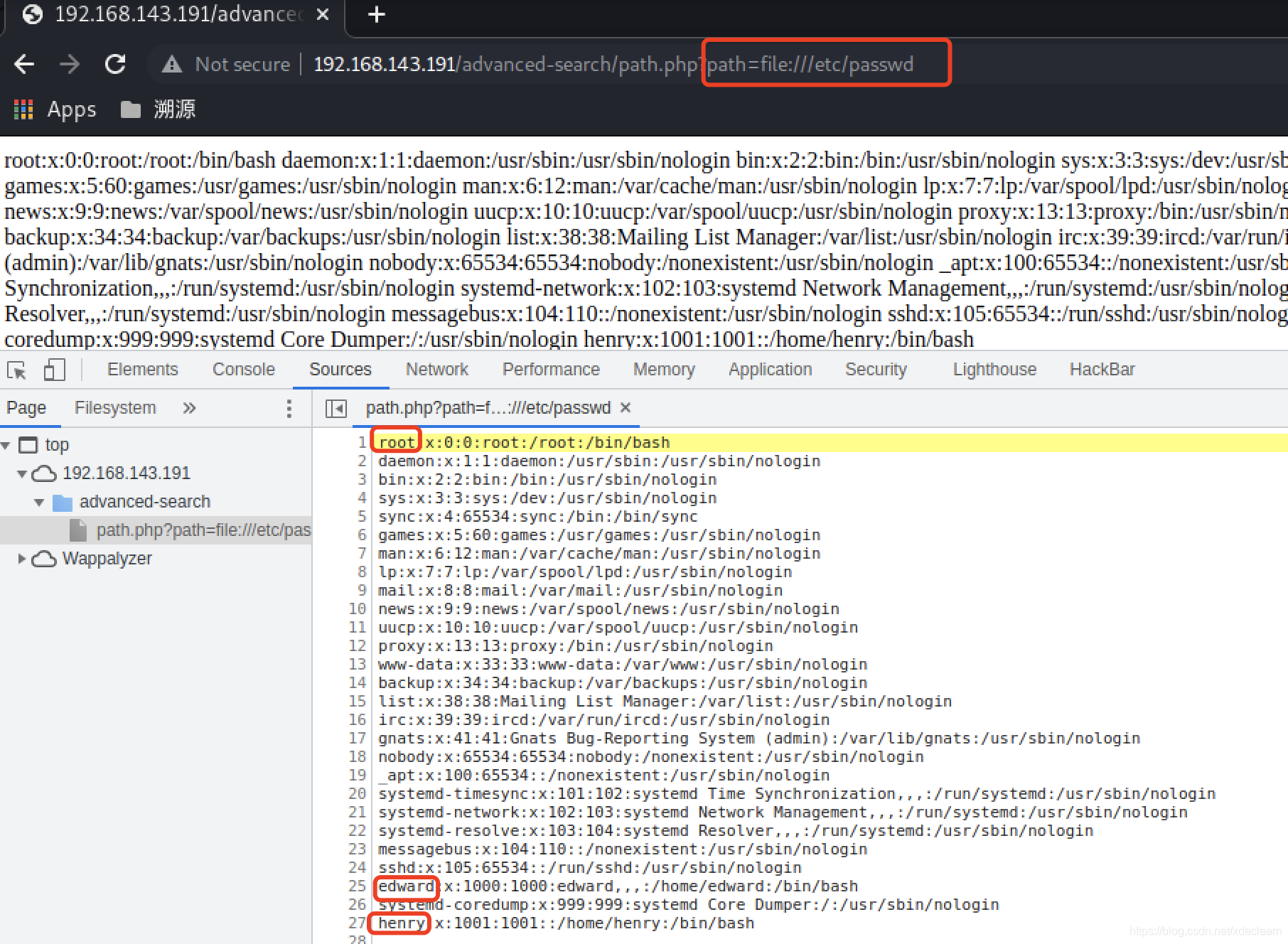This screenshot has height=944, width=1288.
Task: Select the Page navigator tab
Action: pos(26,408)
